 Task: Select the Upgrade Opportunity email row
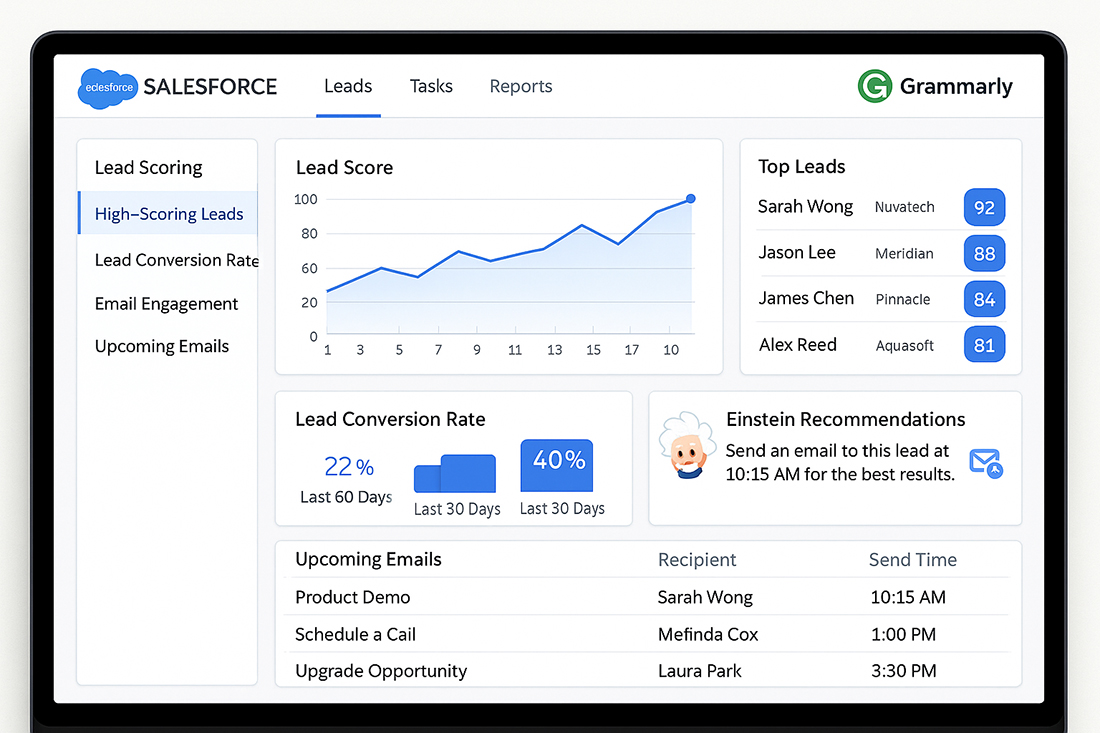647,671
